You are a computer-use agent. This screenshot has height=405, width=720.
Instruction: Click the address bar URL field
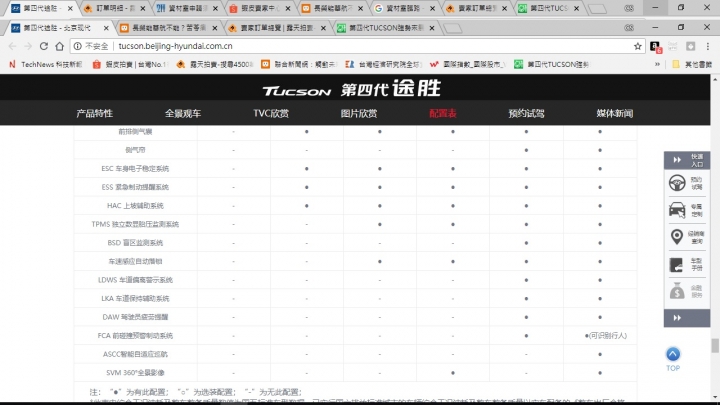358,46
